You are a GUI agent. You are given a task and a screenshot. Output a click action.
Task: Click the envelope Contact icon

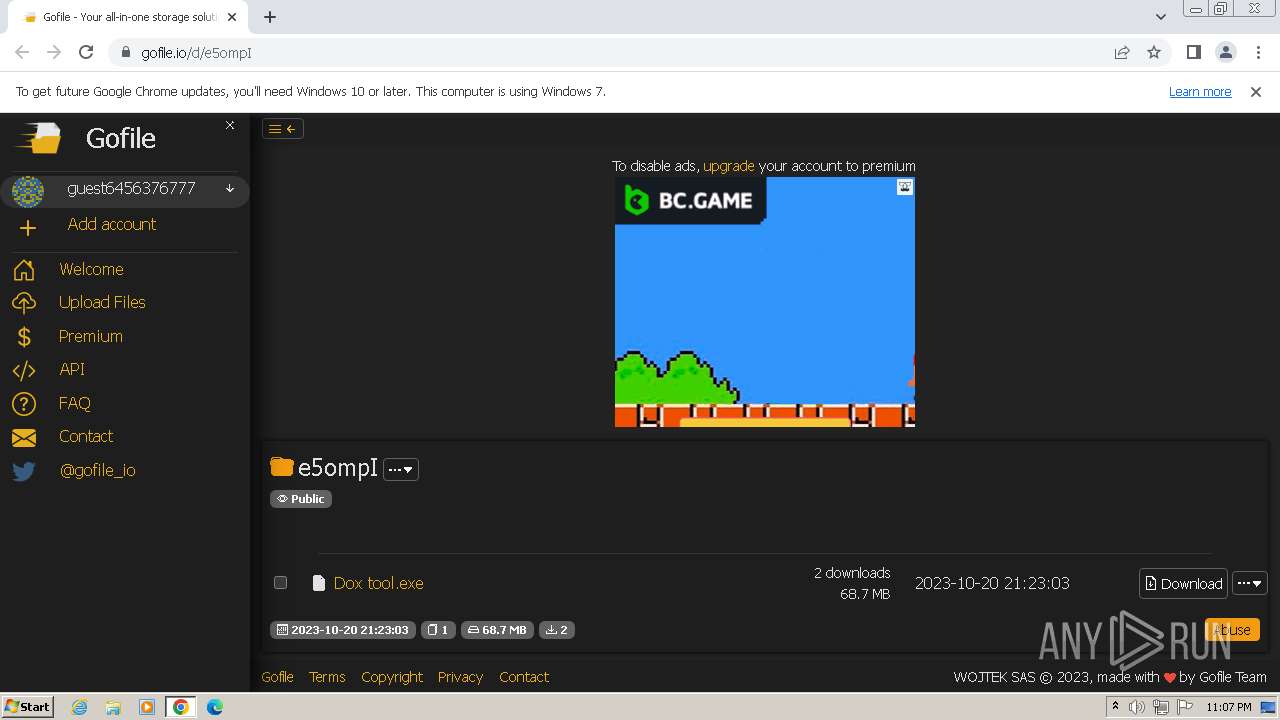(24, 437)
